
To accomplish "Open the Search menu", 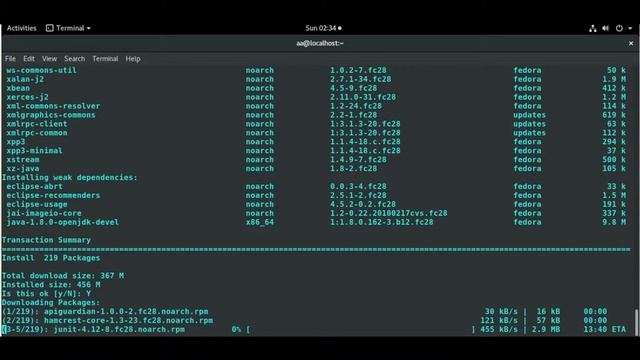I will coord(74,59).
